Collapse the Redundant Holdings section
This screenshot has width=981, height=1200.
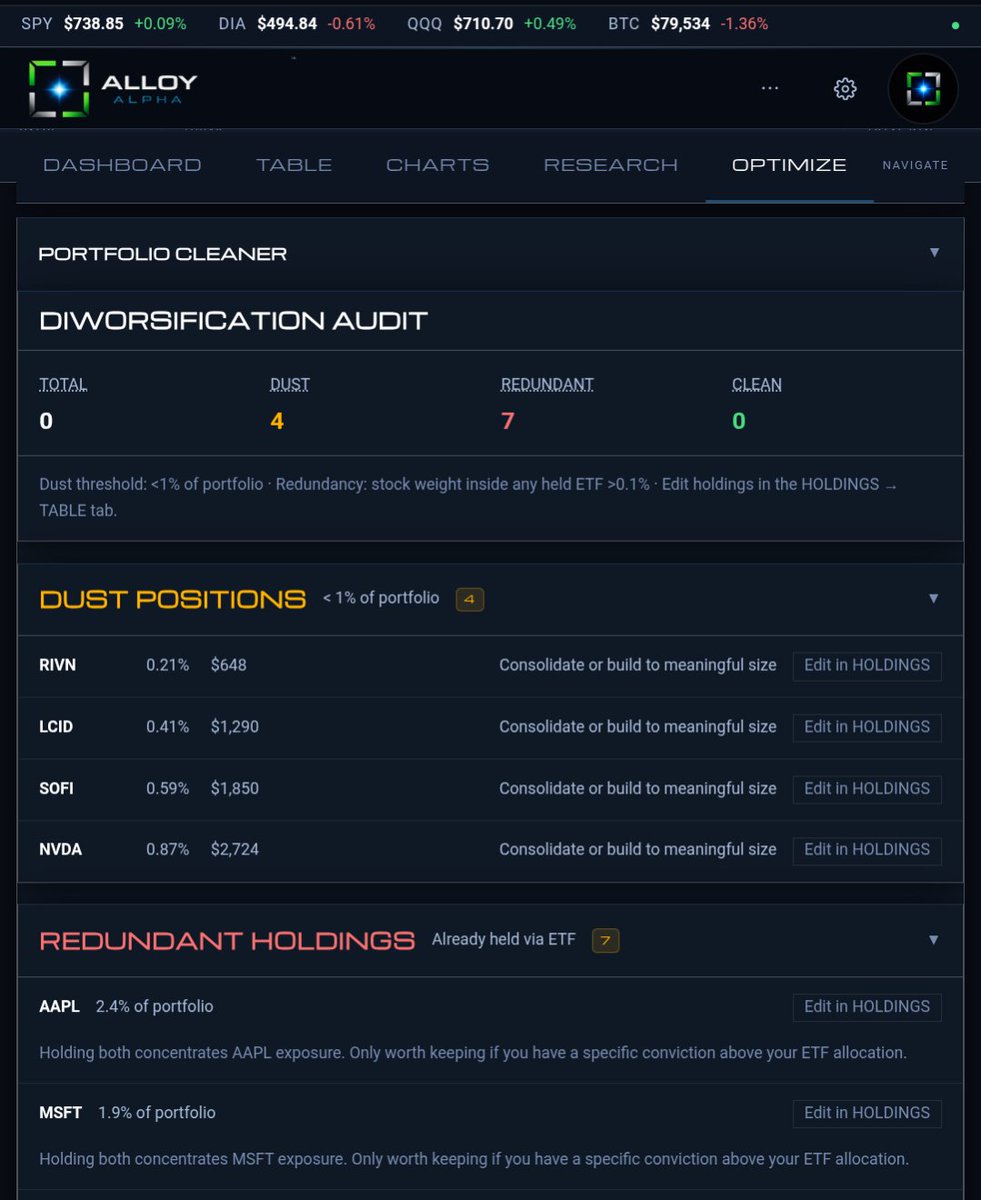(933, 940)
